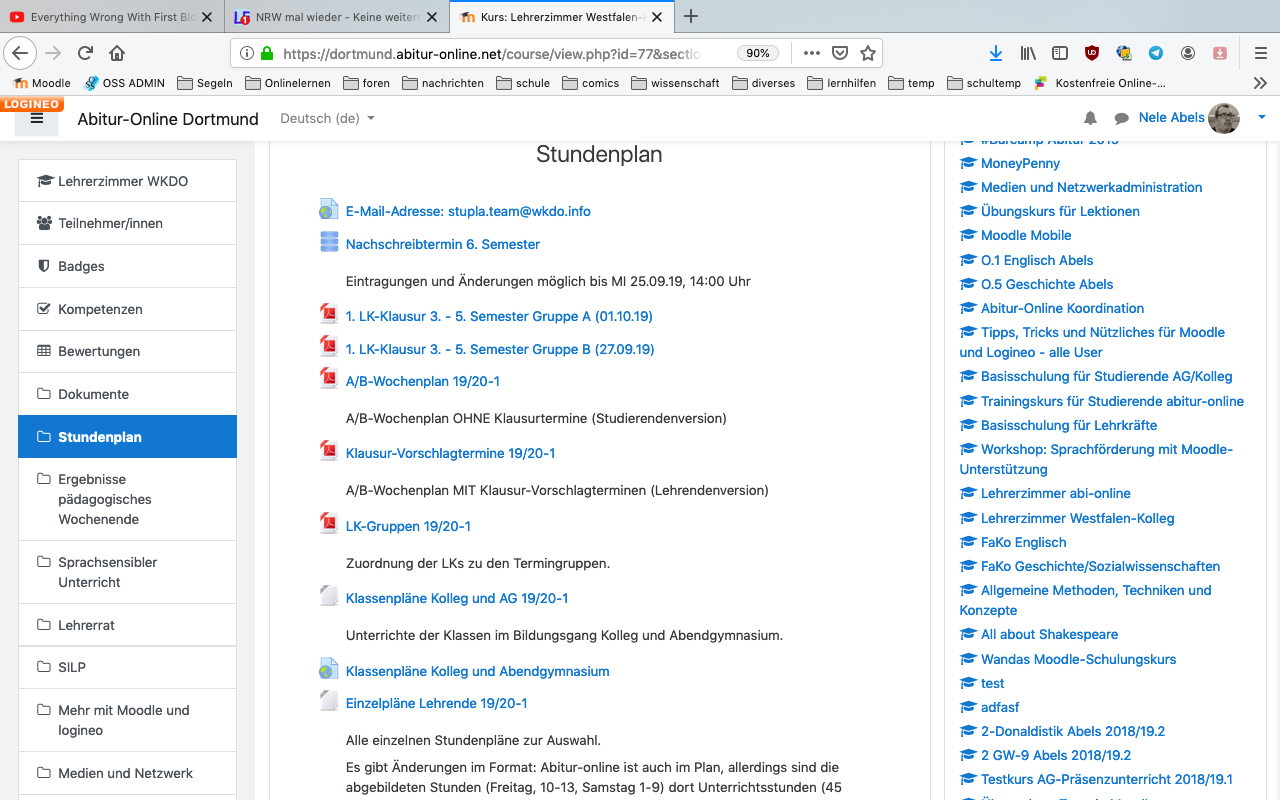The height and width of the screenshot is (800, 1280).
Task: Open the Deutsch (de) language dropdown
Action: click(x=327, y=118)
